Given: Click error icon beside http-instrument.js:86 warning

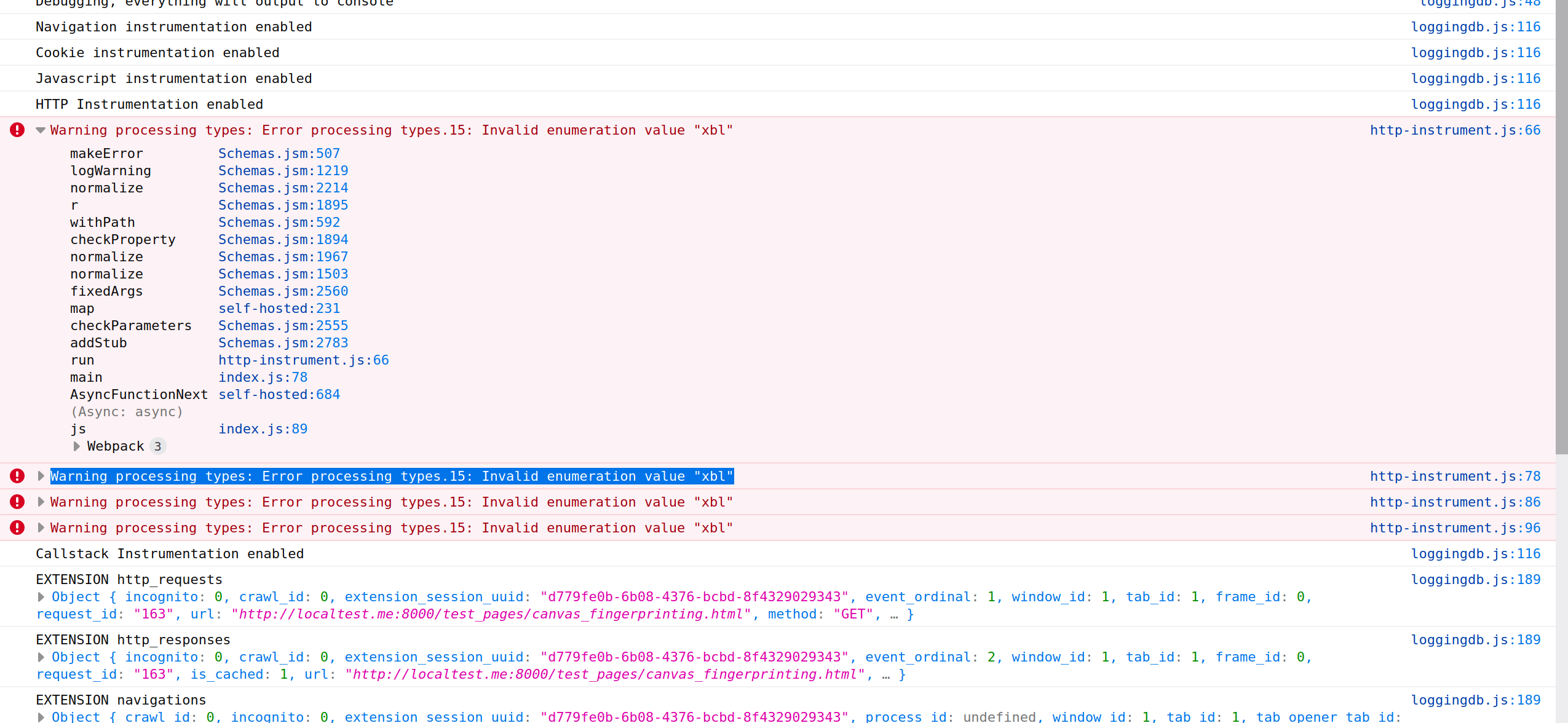Looking at the screenshot, I should [x=17, y=502].
